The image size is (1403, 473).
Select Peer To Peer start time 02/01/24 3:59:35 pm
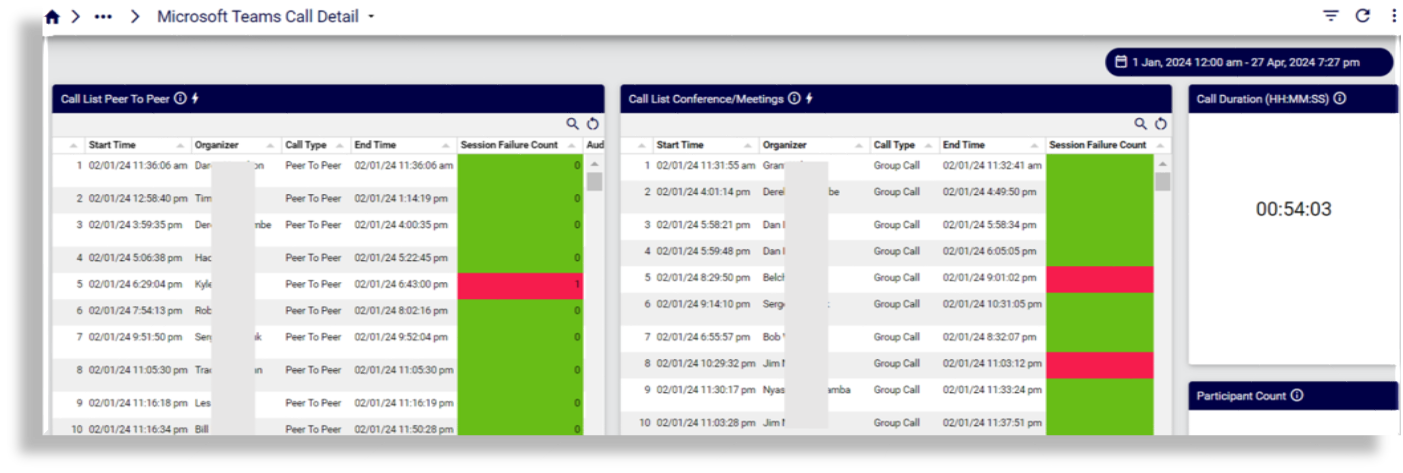pos(135,225)
